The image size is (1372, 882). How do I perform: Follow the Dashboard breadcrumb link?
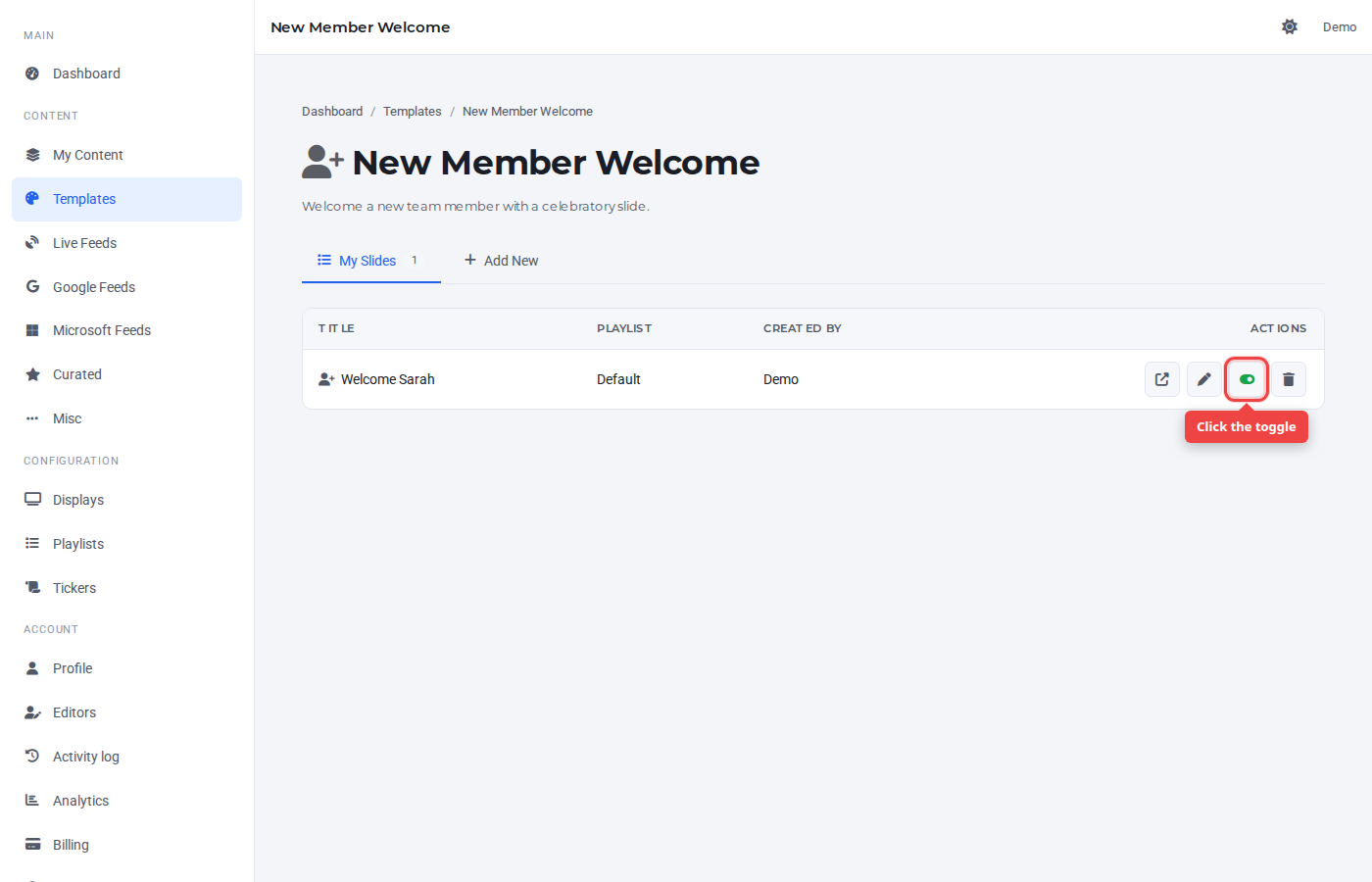pyautogui.click(x=332, y=112)
